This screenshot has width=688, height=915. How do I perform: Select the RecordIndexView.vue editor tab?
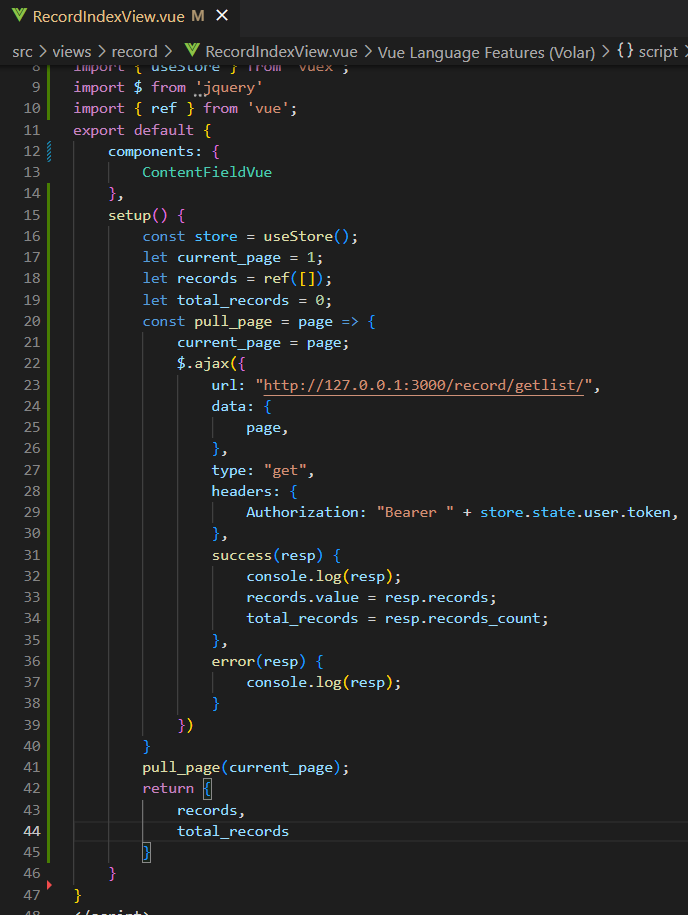[x=120, y=17]
